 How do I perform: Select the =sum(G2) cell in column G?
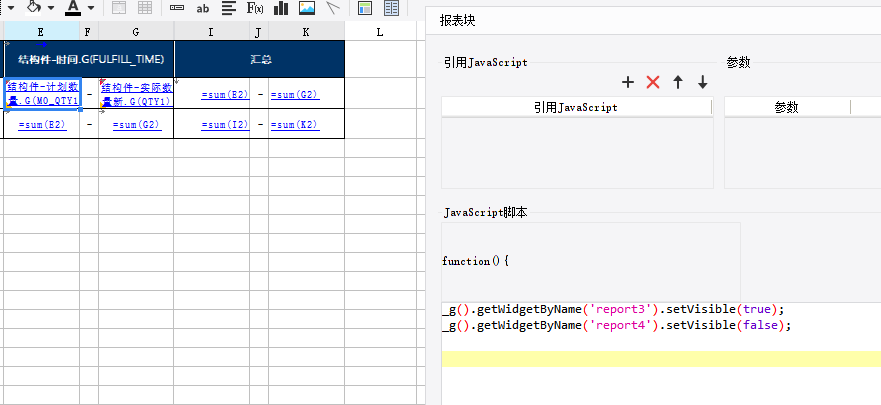pos(136,124)
